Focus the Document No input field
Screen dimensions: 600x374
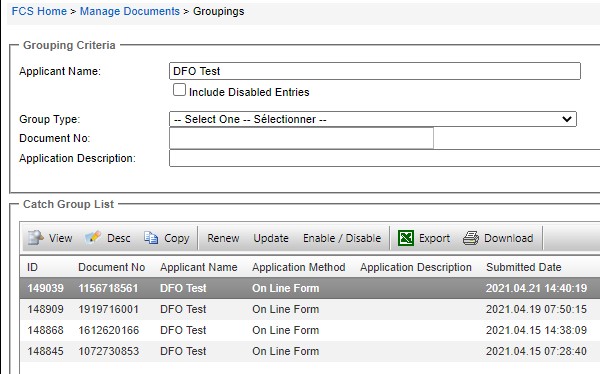pos(301,138)
